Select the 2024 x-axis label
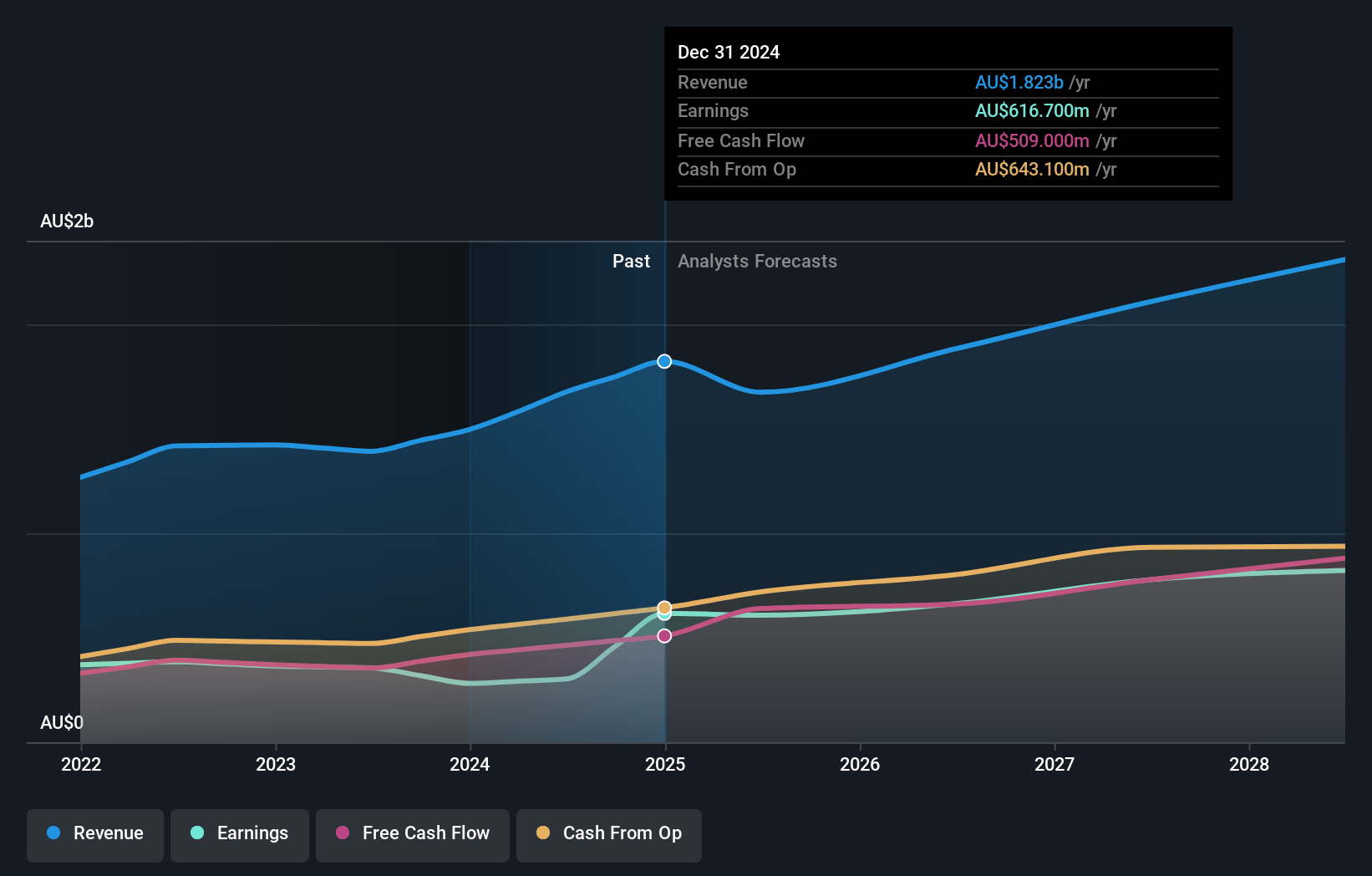1372x876 pixels. 470,764
